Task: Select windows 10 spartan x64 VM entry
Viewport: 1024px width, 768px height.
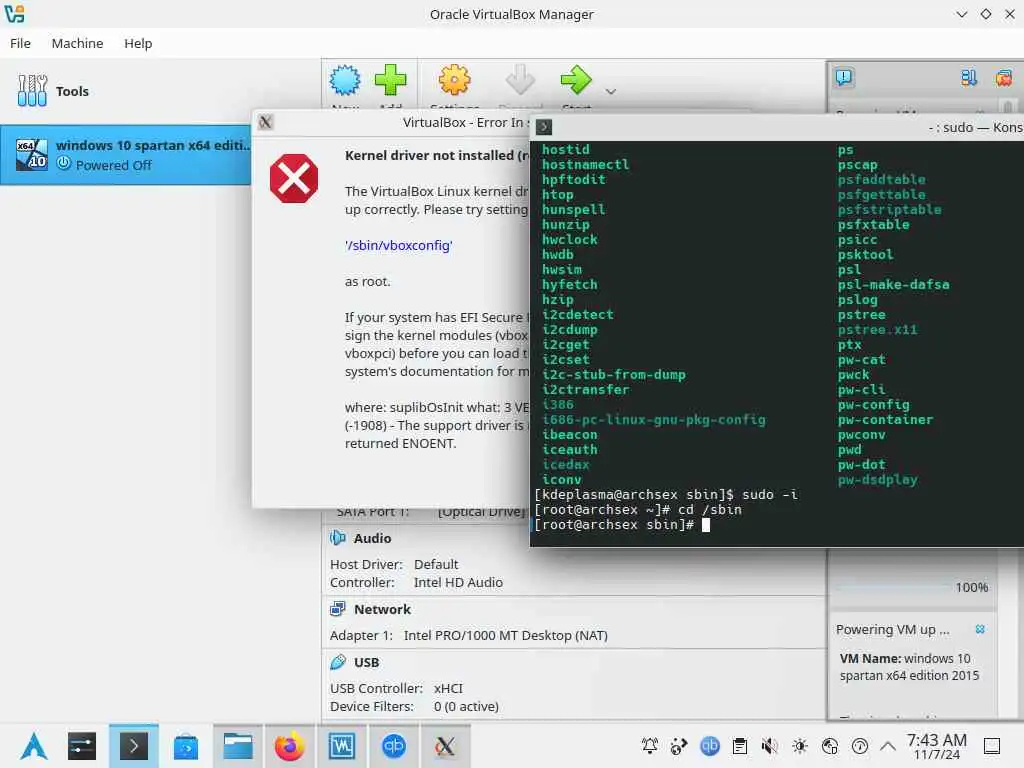Action: point(125,155)
